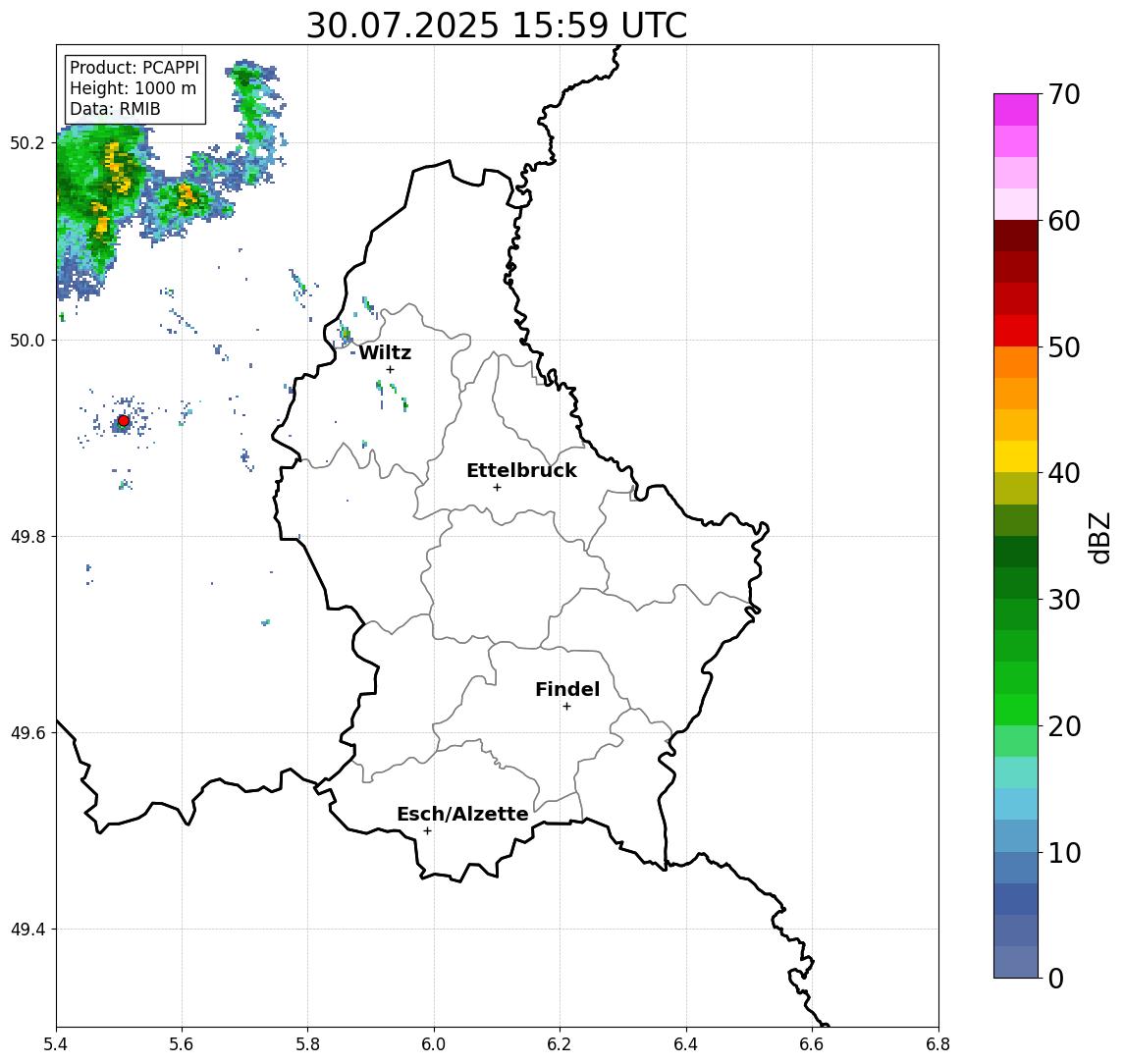The image size is (1124, 1064).
Task: Click the 50.0 latitude axis label
Action: pos(27,340)
